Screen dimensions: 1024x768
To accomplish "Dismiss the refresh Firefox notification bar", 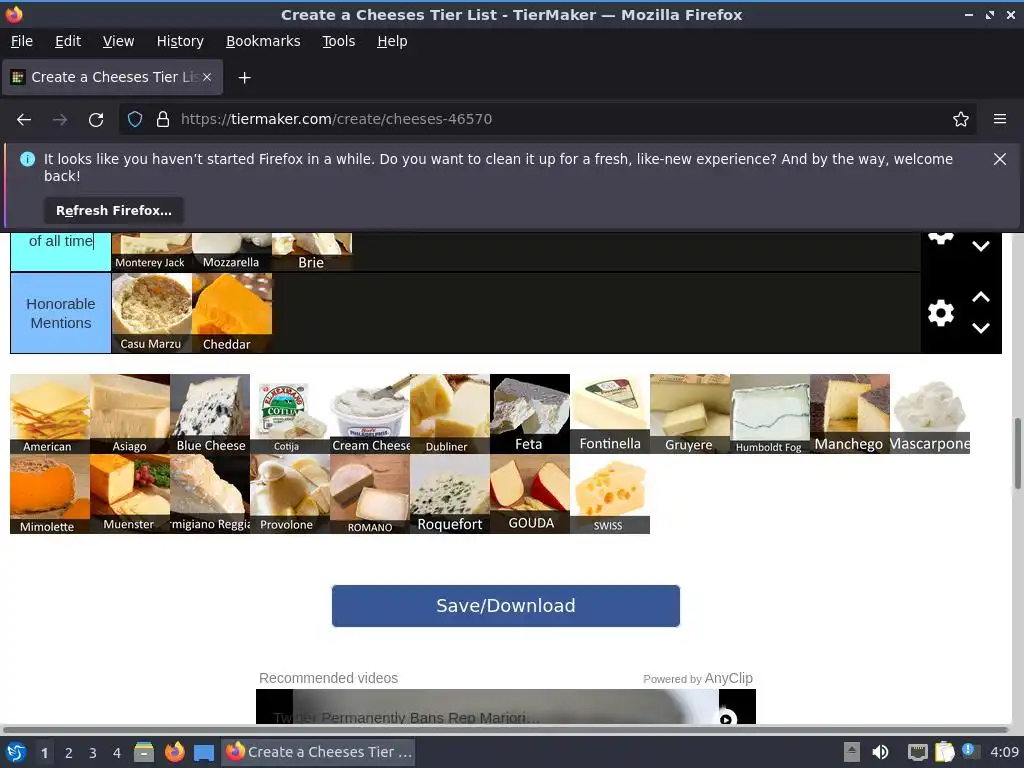I will [999, 159].
